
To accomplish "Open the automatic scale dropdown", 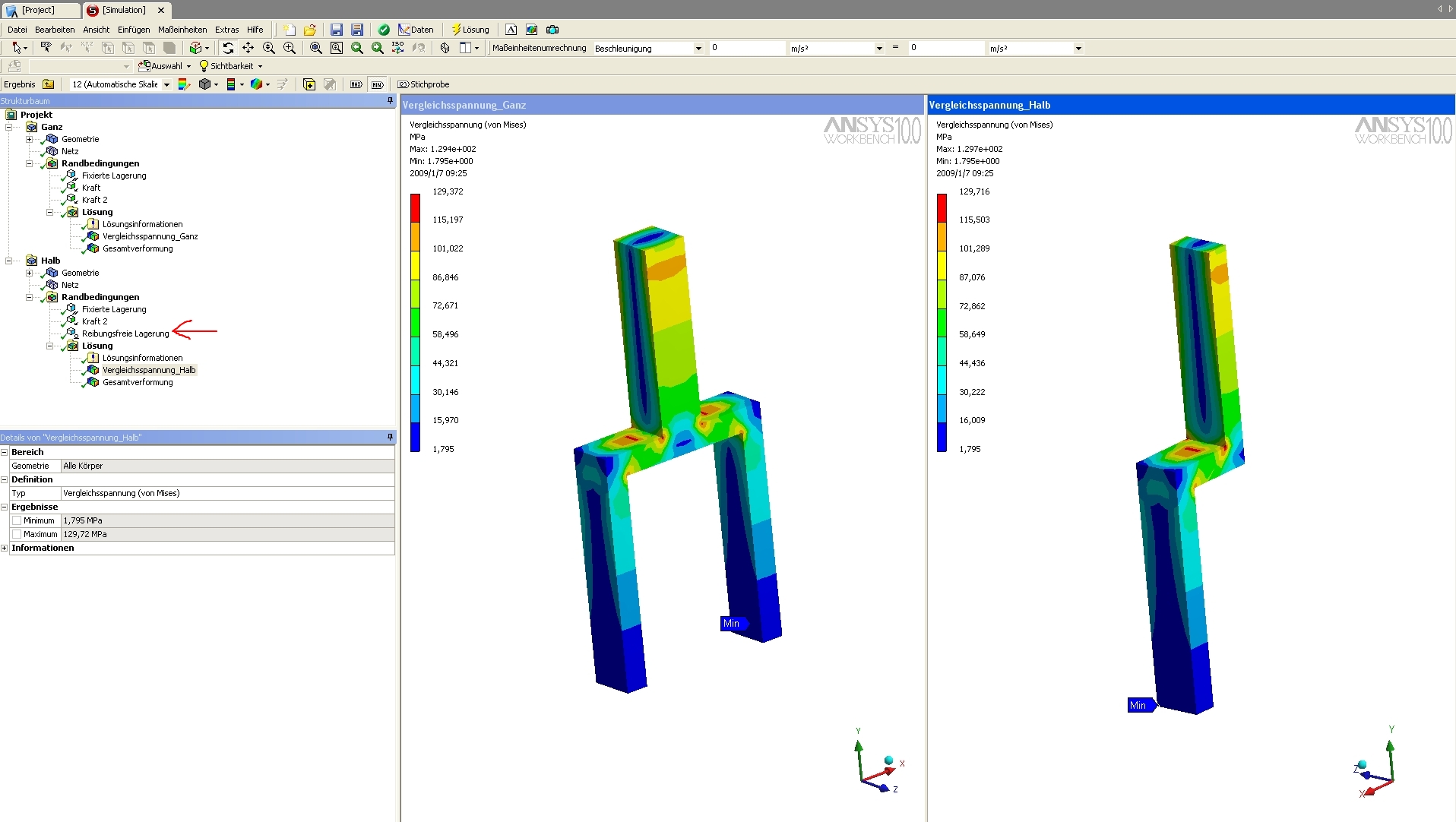I will [x=166, y=84].
